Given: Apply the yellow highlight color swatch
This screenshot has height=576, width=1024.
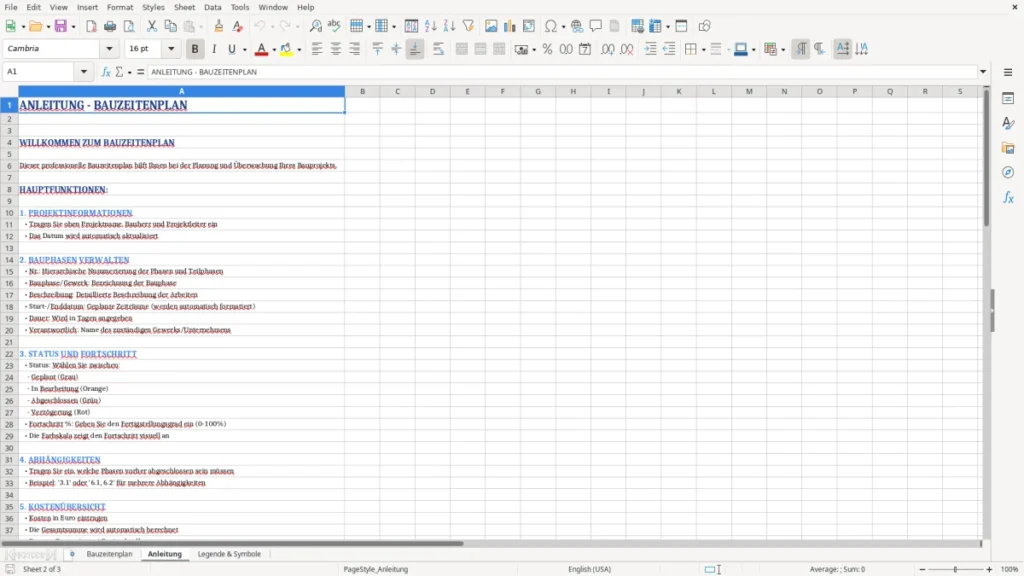Looking at the screenshot, I should click(x=286, y=49).
